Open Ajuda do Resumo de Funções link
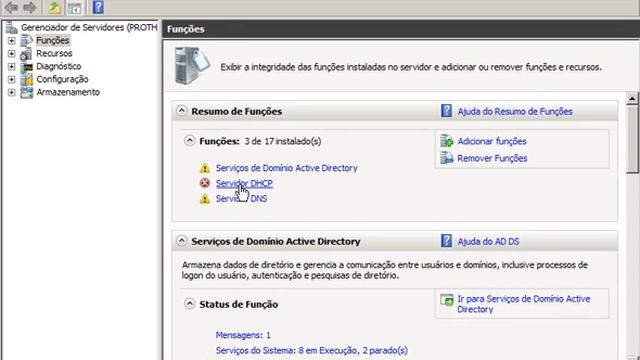Viewport: 640px width, 360px height. (515, 111)
